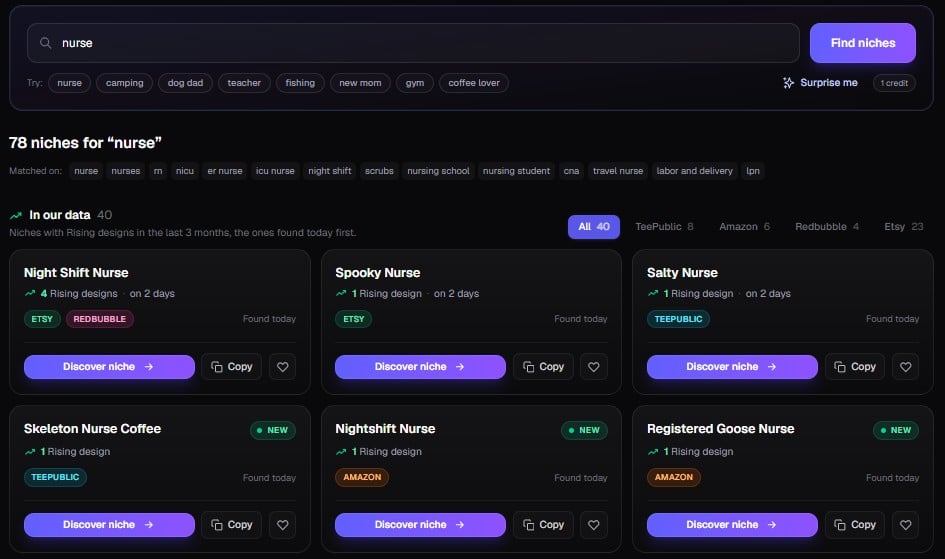This screenshot has width=945, height=559.
Task: Favorite the Spooky Nurse niche
Action: point(594,366)
